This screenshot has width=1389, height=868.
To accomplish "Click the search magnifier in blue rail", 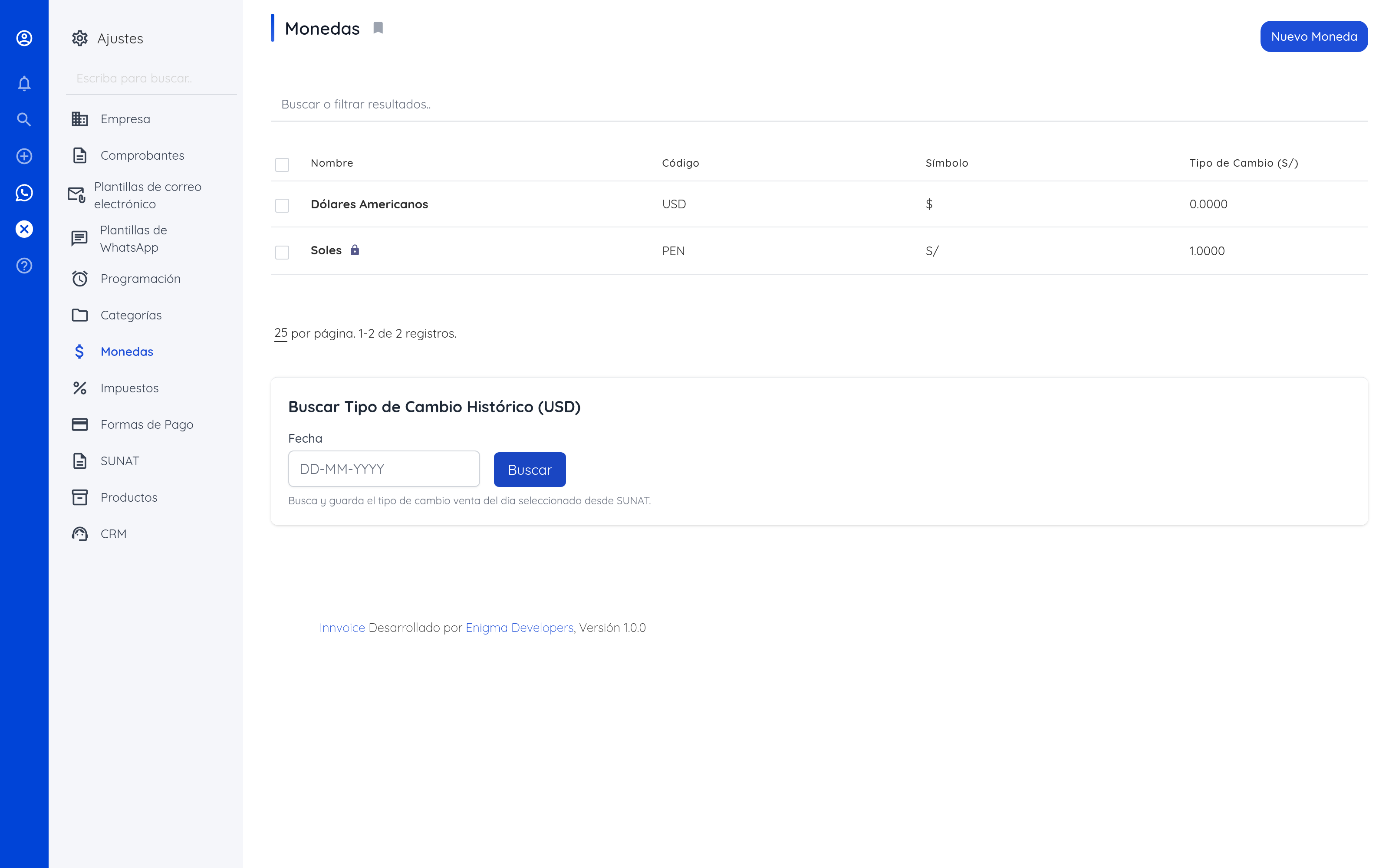I will (x=24, y=119).
